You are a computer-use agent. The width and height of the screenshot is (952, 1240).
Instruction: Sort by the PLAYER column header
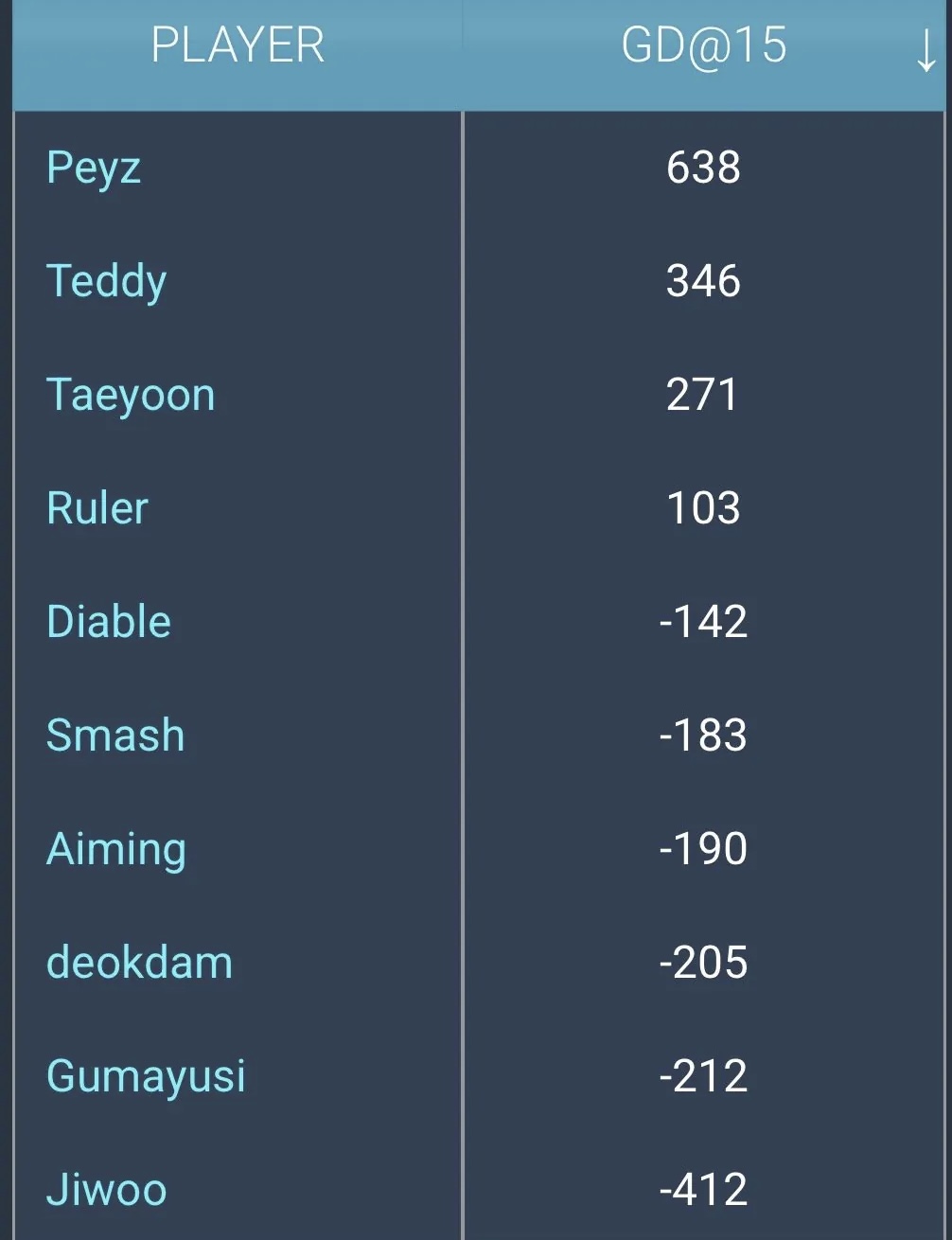(238, 45)
